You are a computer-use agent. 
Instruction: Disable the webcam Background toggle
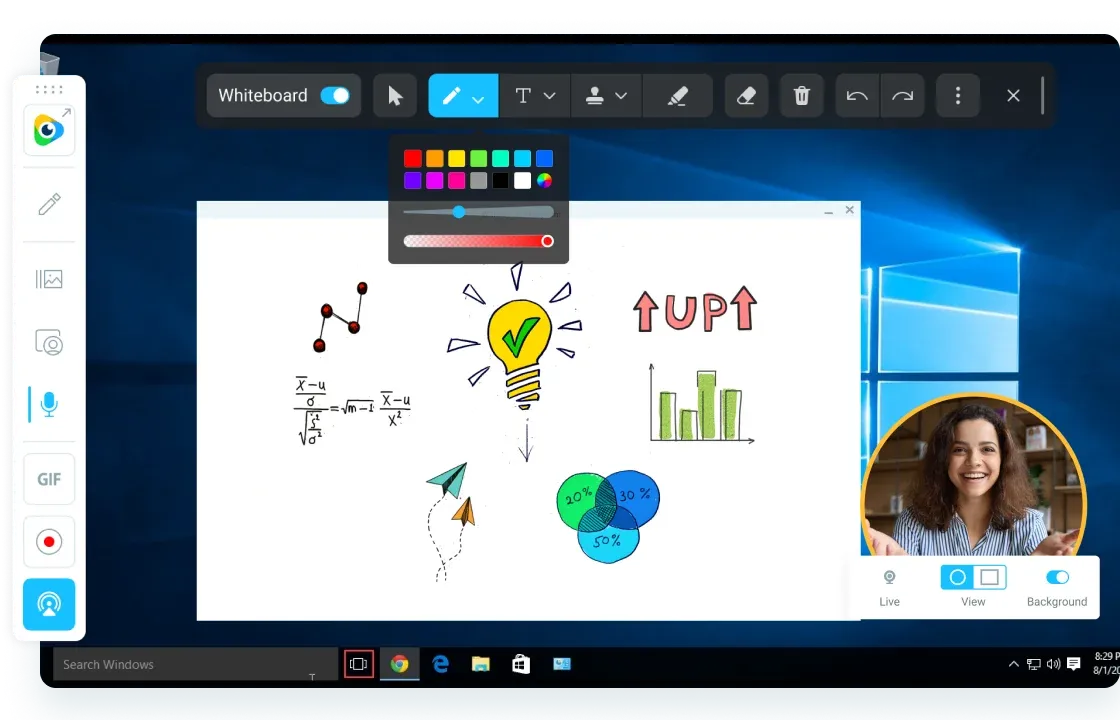[1057, 577]
